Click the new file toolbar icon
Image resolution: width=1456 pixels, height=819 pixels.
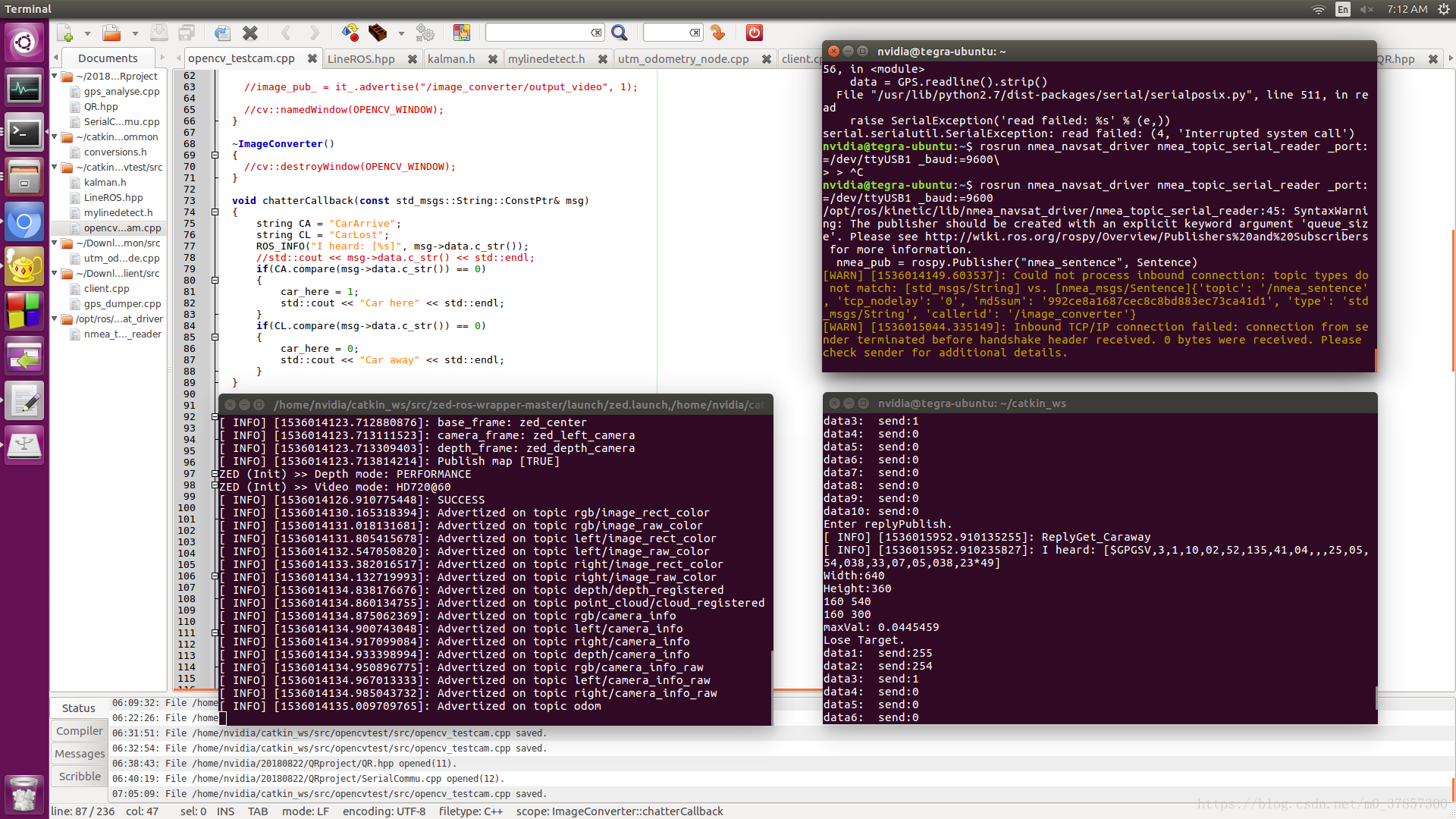coord(66,33)
